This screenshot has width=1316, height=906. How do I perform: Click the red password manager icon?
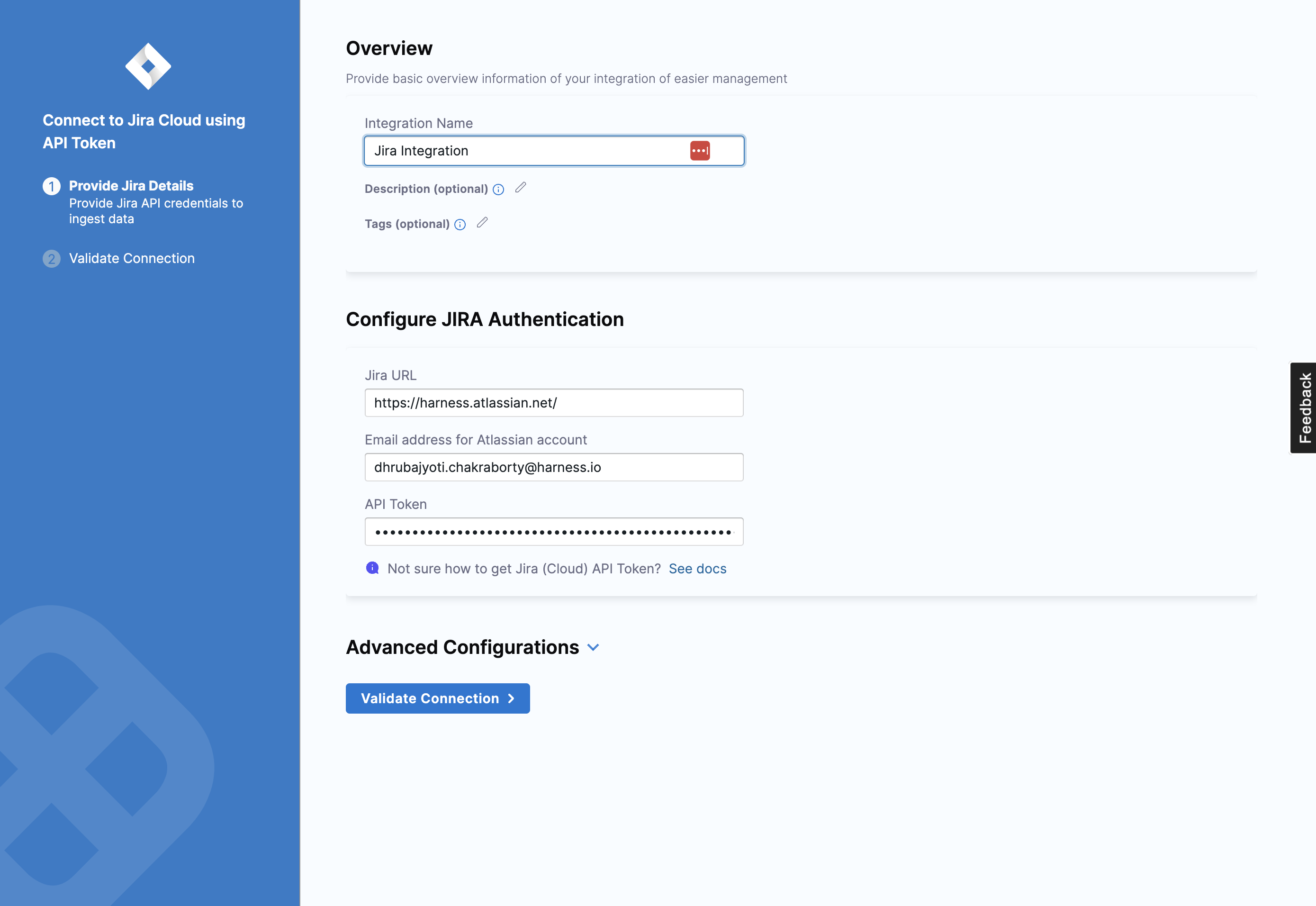click(699, 151)
